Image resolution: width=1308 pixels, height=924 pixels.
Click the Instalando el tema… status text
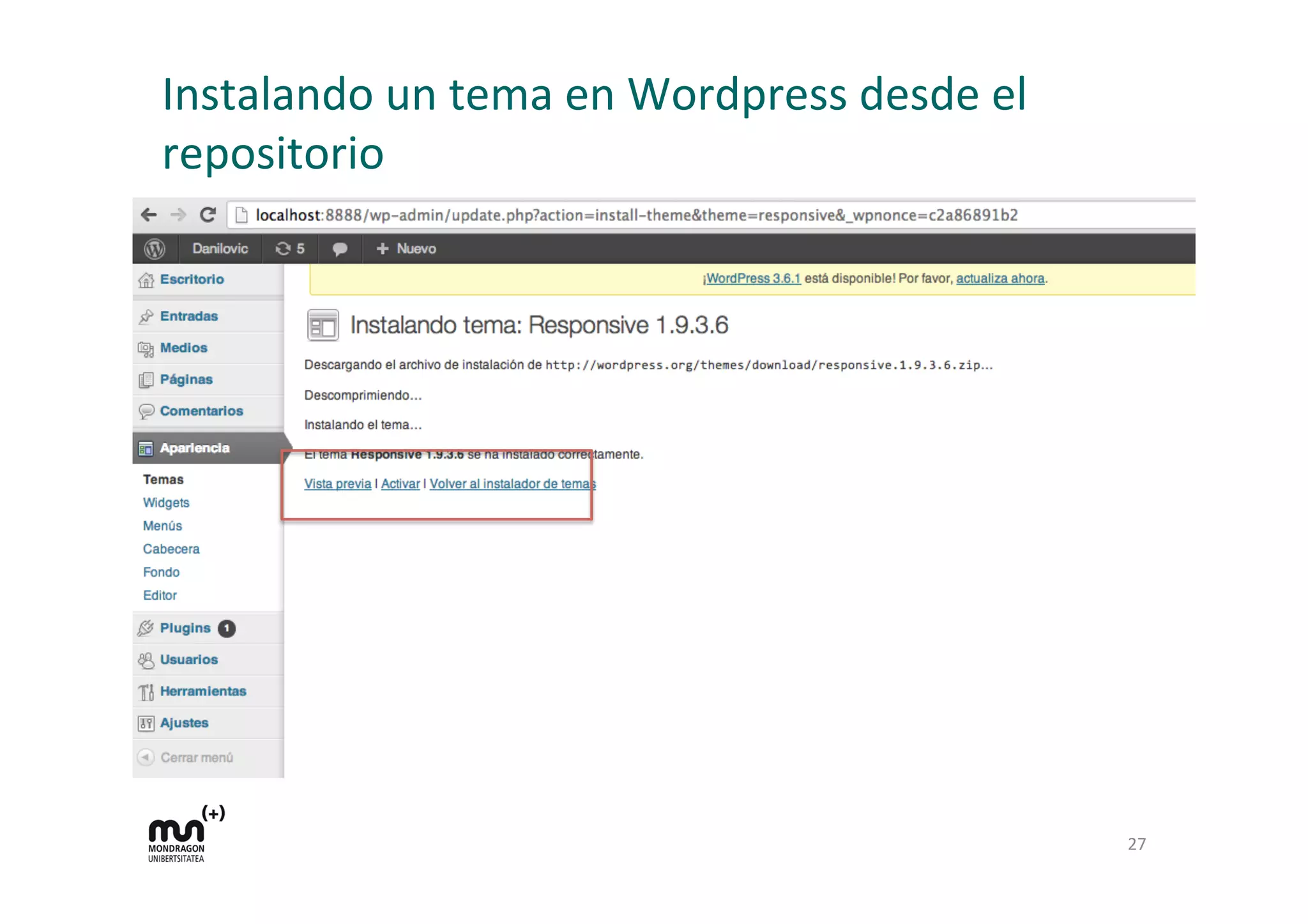click(363, 425)
